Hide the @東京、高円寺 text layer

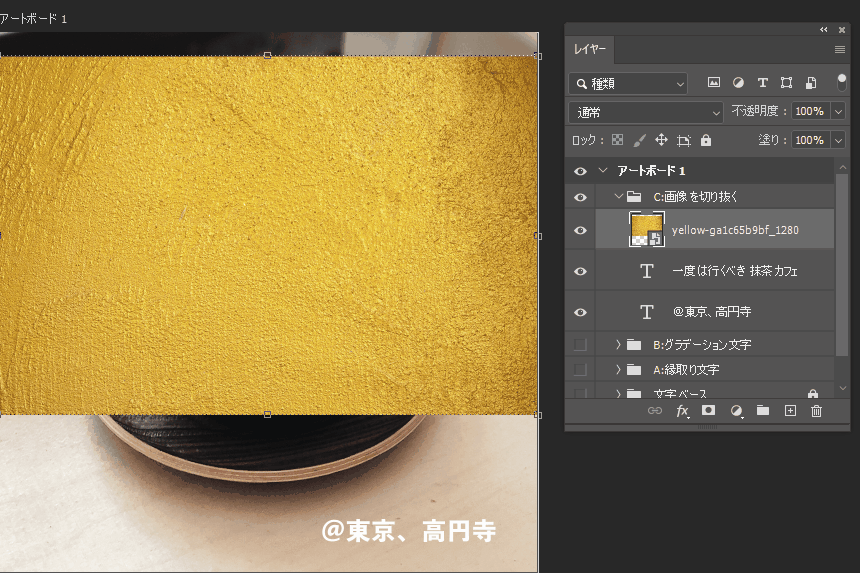580,313
